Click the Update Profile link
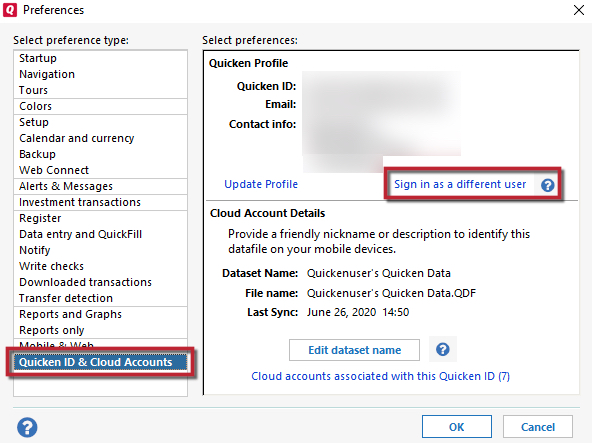The height and width of the screenshot is (443, 592). point(261,184)
